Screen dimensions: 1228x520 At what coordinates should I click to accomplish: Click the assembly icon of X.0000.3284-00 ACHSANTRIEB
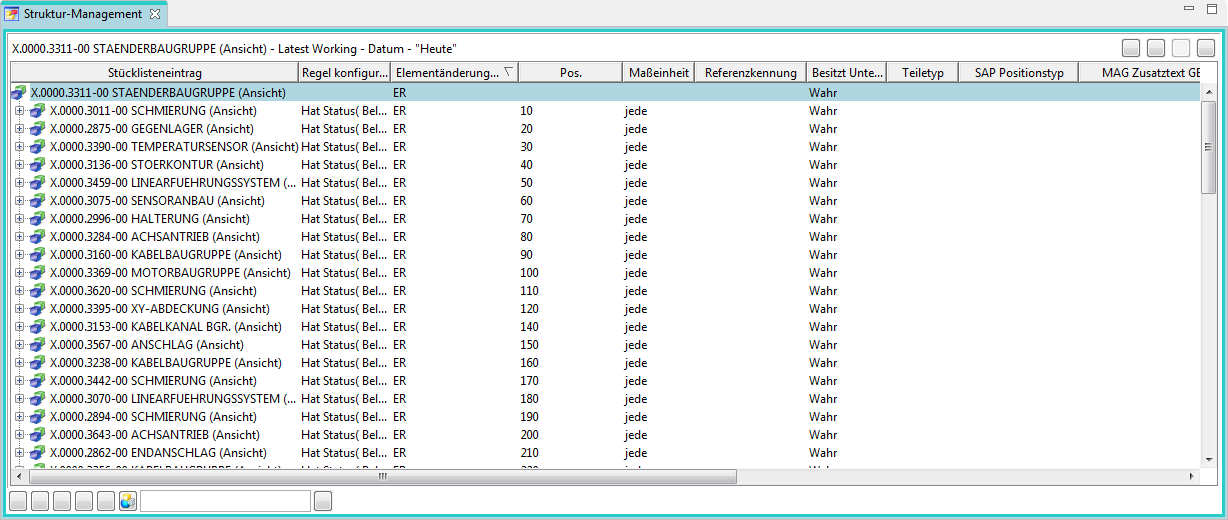click(38, 237)
